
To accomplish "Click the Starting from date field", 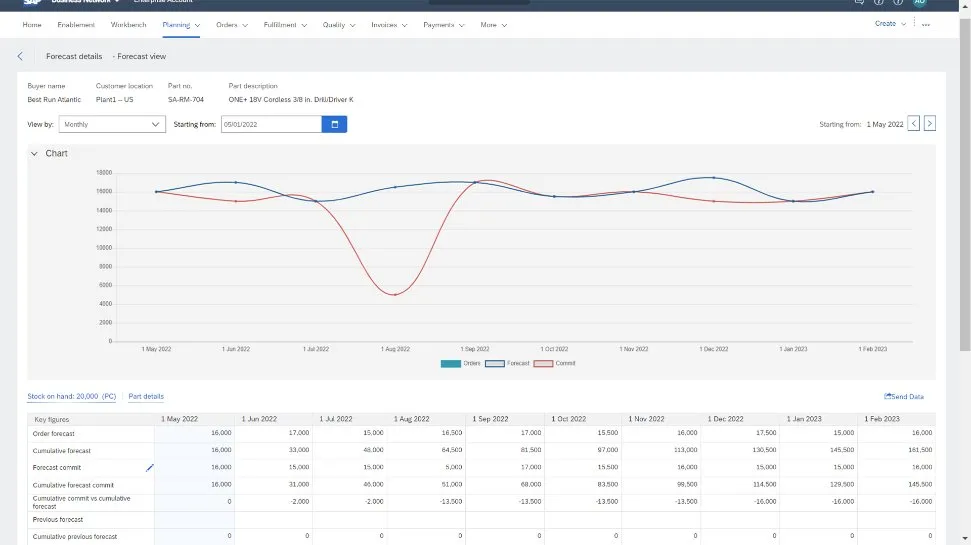I will point(270,124).
